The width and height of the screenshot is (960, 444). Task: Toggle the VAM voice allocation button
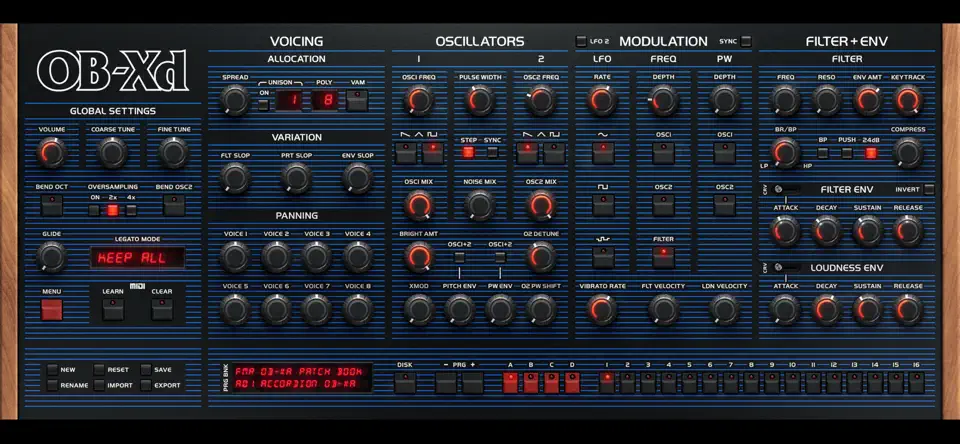[357, 100]
